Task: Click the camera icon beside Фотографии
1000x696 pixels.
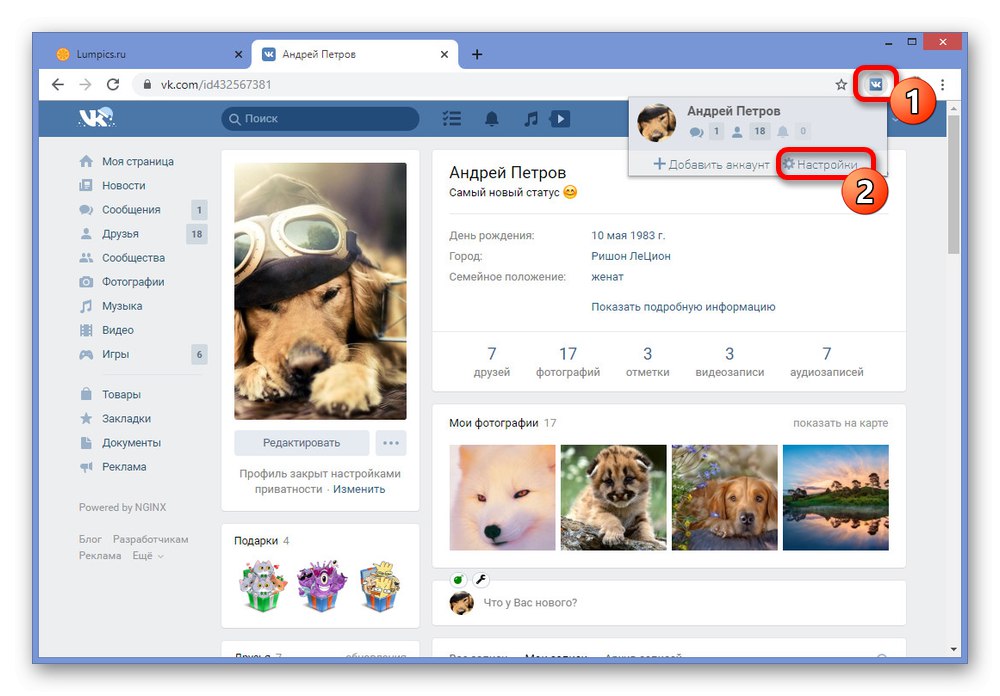Action: (x=86, y=282)
